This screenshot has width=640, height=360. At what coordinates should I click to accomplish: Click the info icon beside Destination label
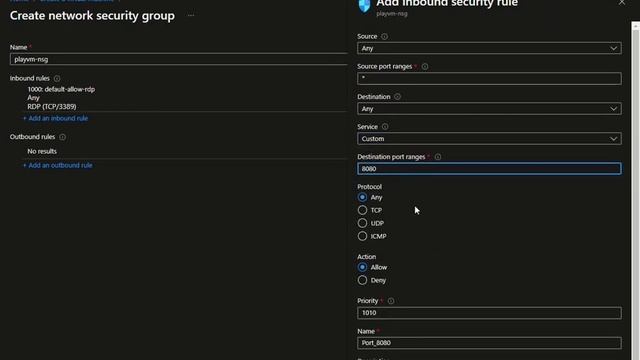pyautogui.click(x=397, y=97)
